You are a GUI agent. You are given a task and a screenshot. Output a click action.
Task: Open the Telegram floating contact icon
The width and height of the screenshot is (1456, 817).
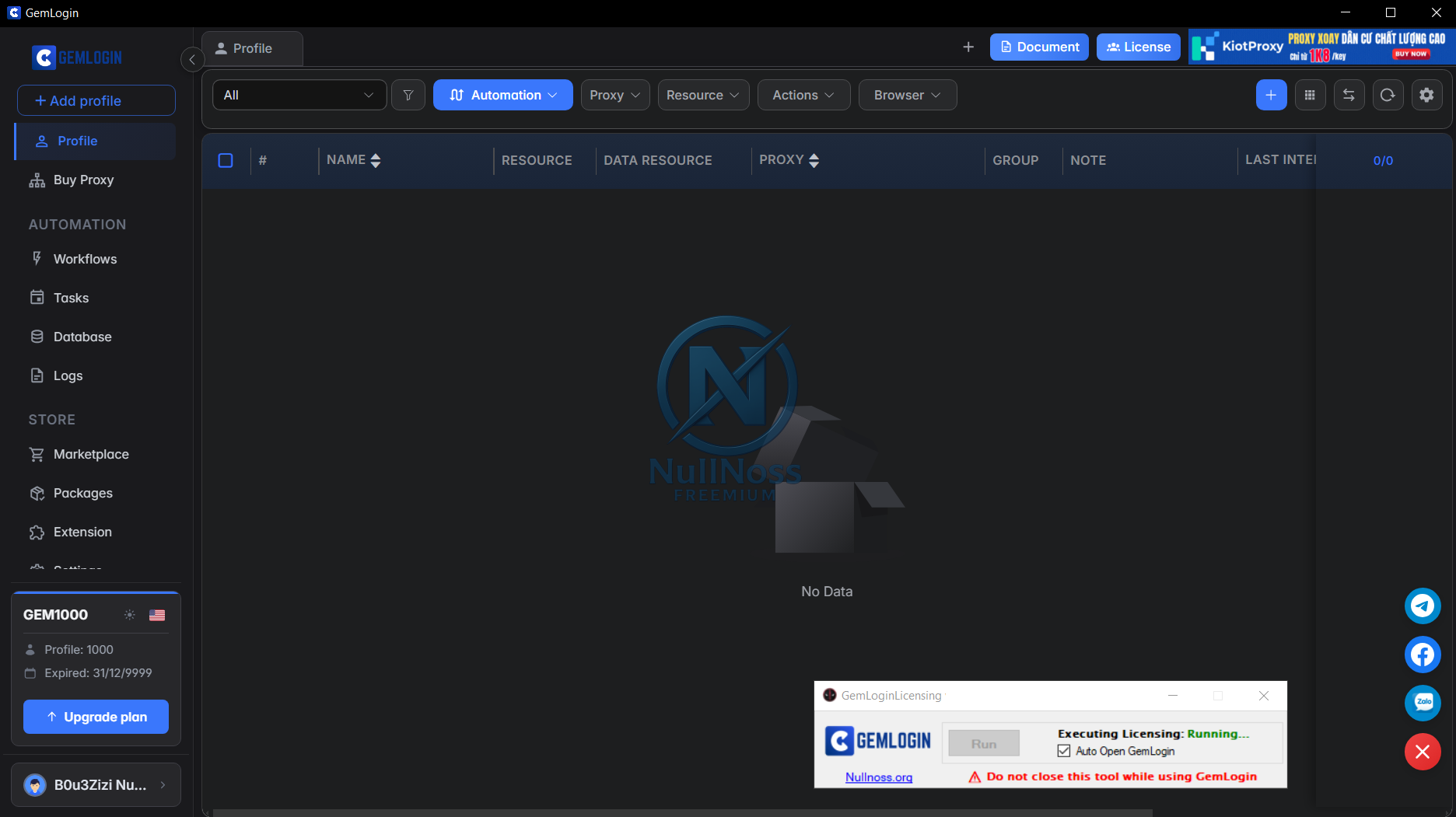click(x=1423, y=606)
